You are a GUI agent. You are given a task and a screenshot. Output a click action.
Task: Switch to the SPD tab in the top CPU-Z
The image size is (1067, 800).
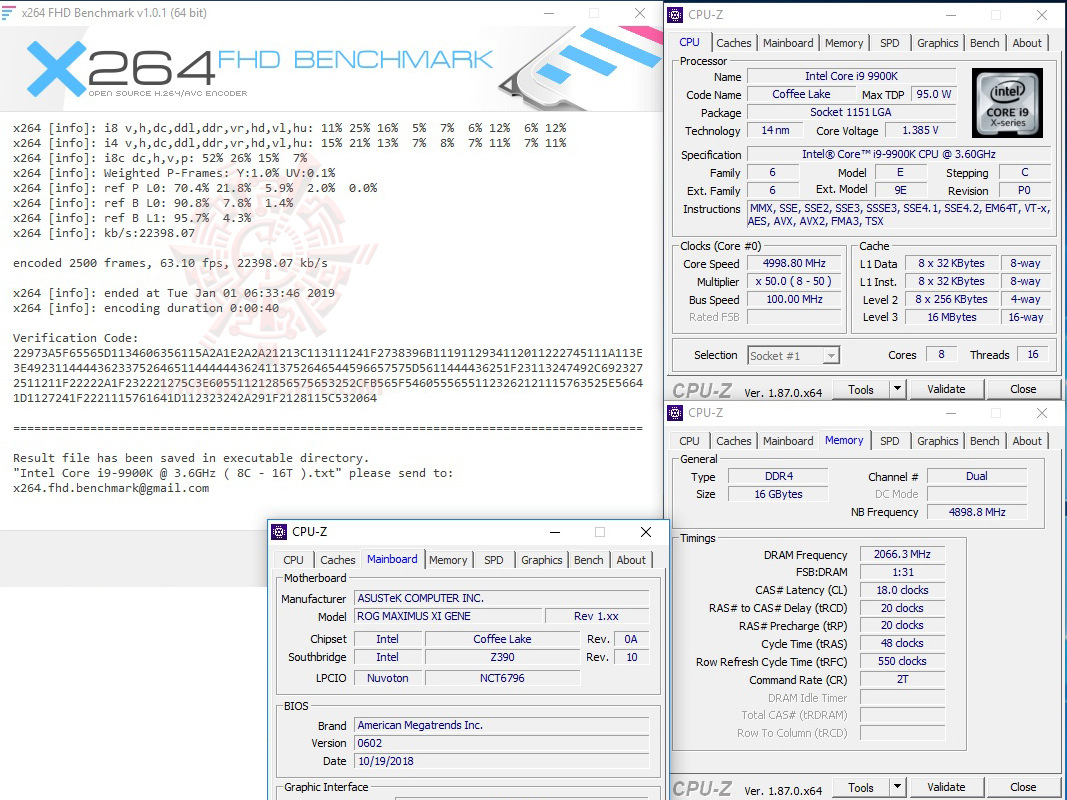(x=890, y=42)
